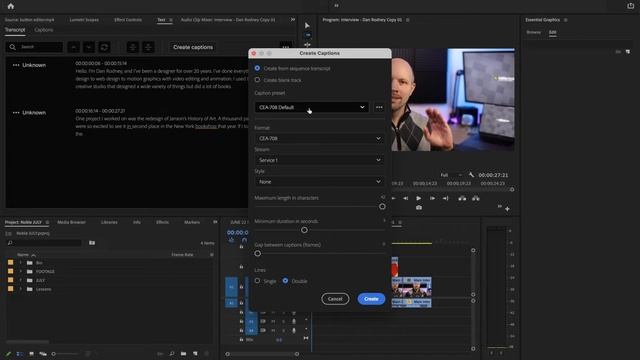Expand the Bin folder in Project panel
This screenshot has width=640, height=360.
point(21,262)
